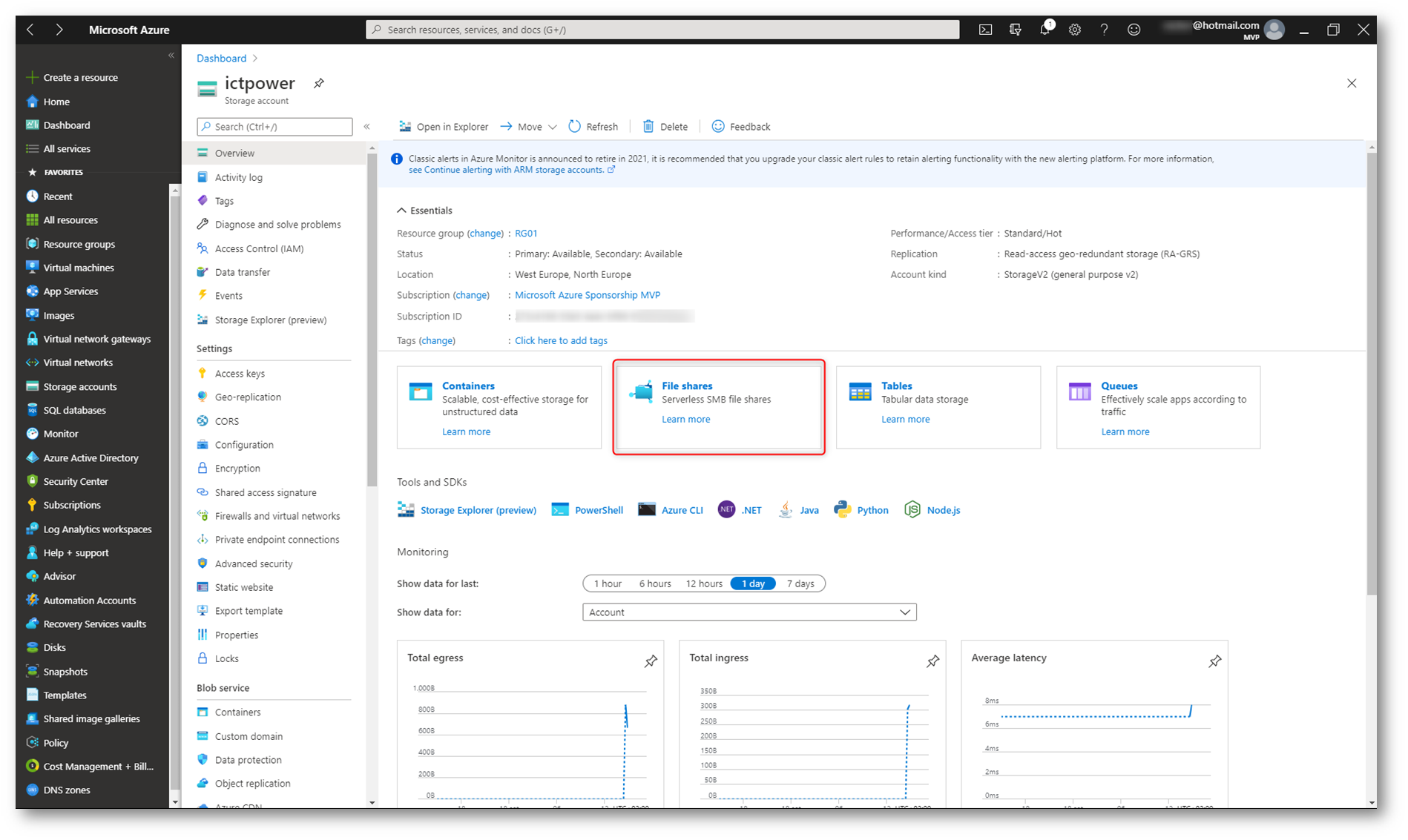Open Microsoft Azure Sponsorship MVP subscription link
Image resolution: width=1408 pixels, height=840 pixels.
click(x=588, y=295)
